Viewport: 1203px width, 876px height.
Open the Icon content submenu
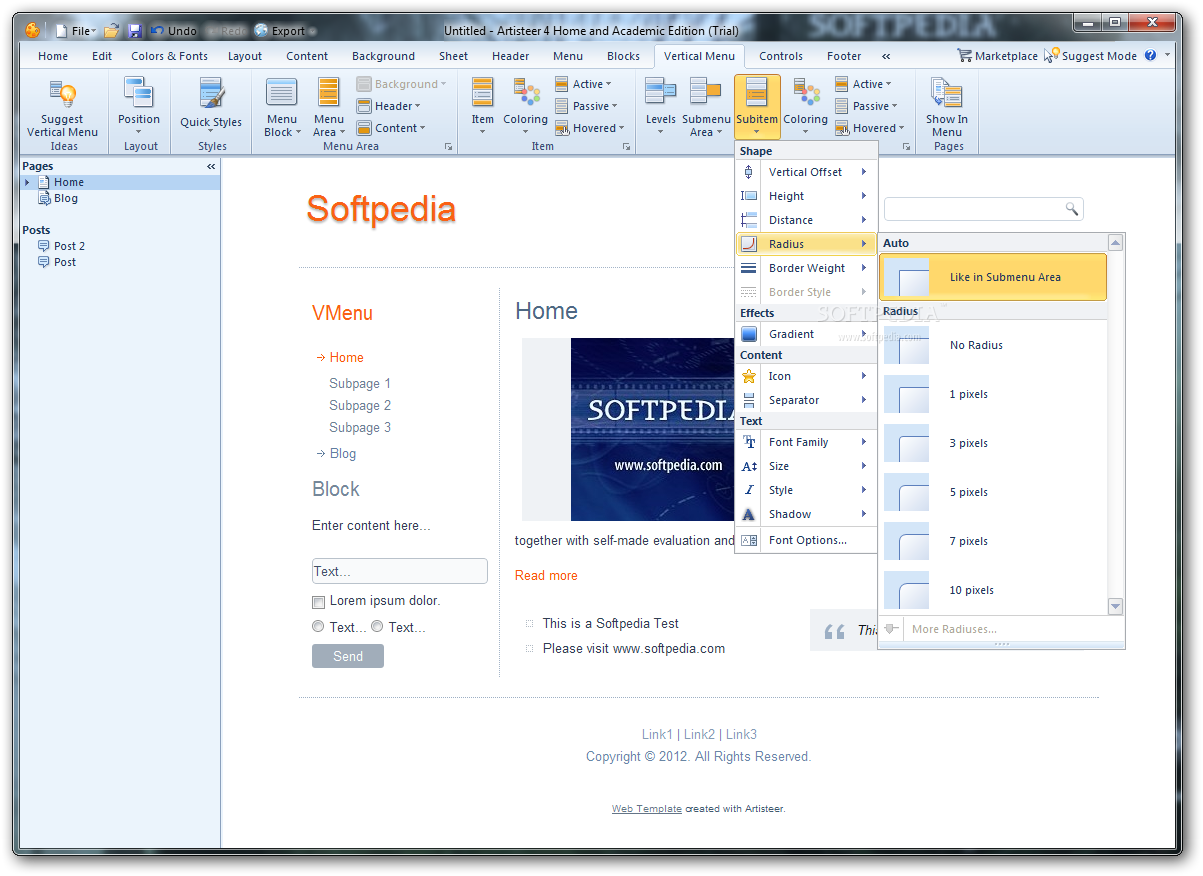point(806,376)
